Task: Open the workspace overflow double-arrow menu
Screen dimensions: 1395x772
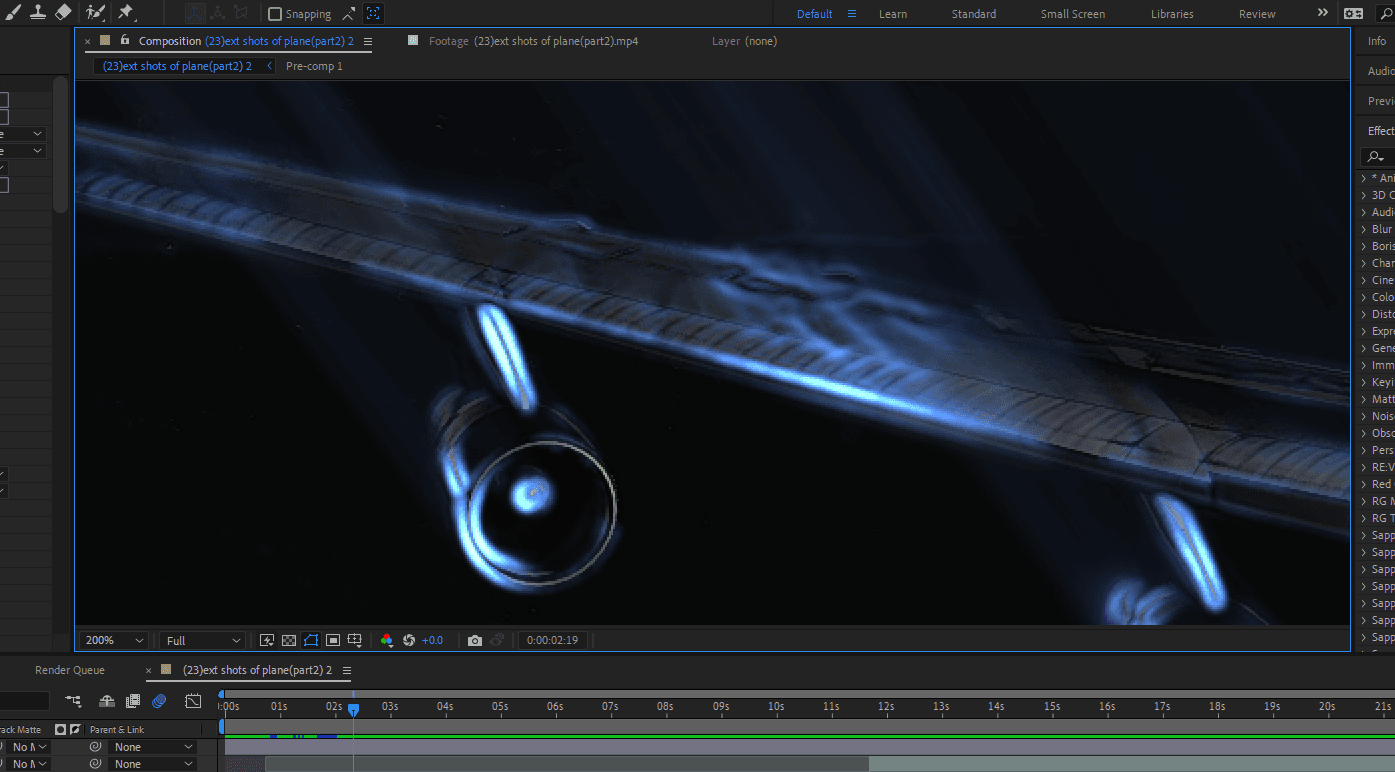Action: [x=1323, y=13]
